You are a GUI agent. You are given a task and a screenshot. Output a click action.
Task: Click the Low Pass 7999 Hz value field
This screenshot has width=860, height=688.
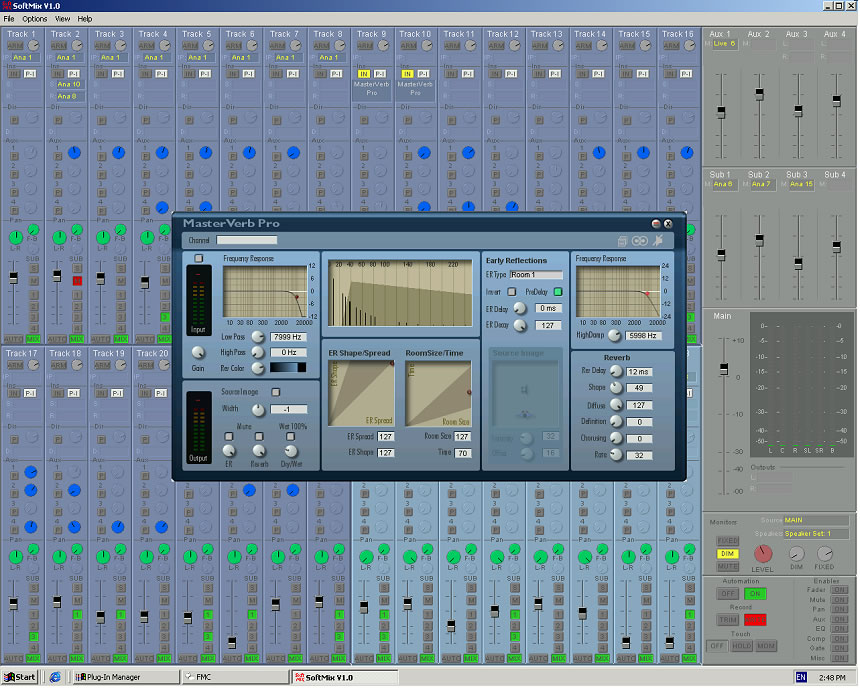tap(288, 337)
